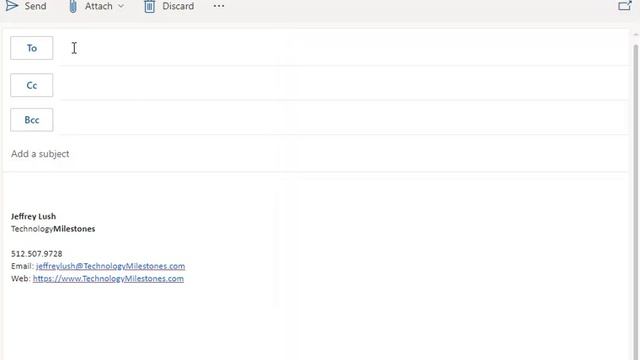
Task: Click the To recipient button
Action: click(31, 48)
